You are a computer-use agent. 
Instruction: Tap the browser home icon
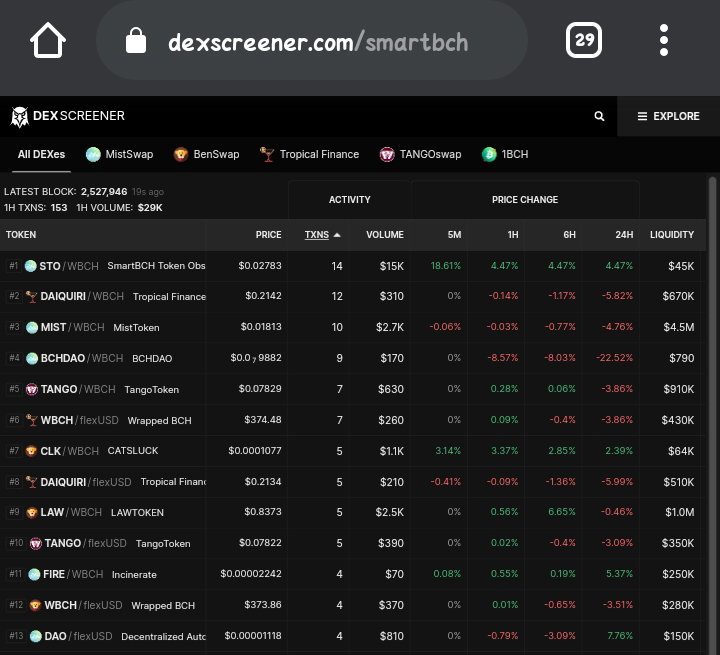tap(48, 40)
